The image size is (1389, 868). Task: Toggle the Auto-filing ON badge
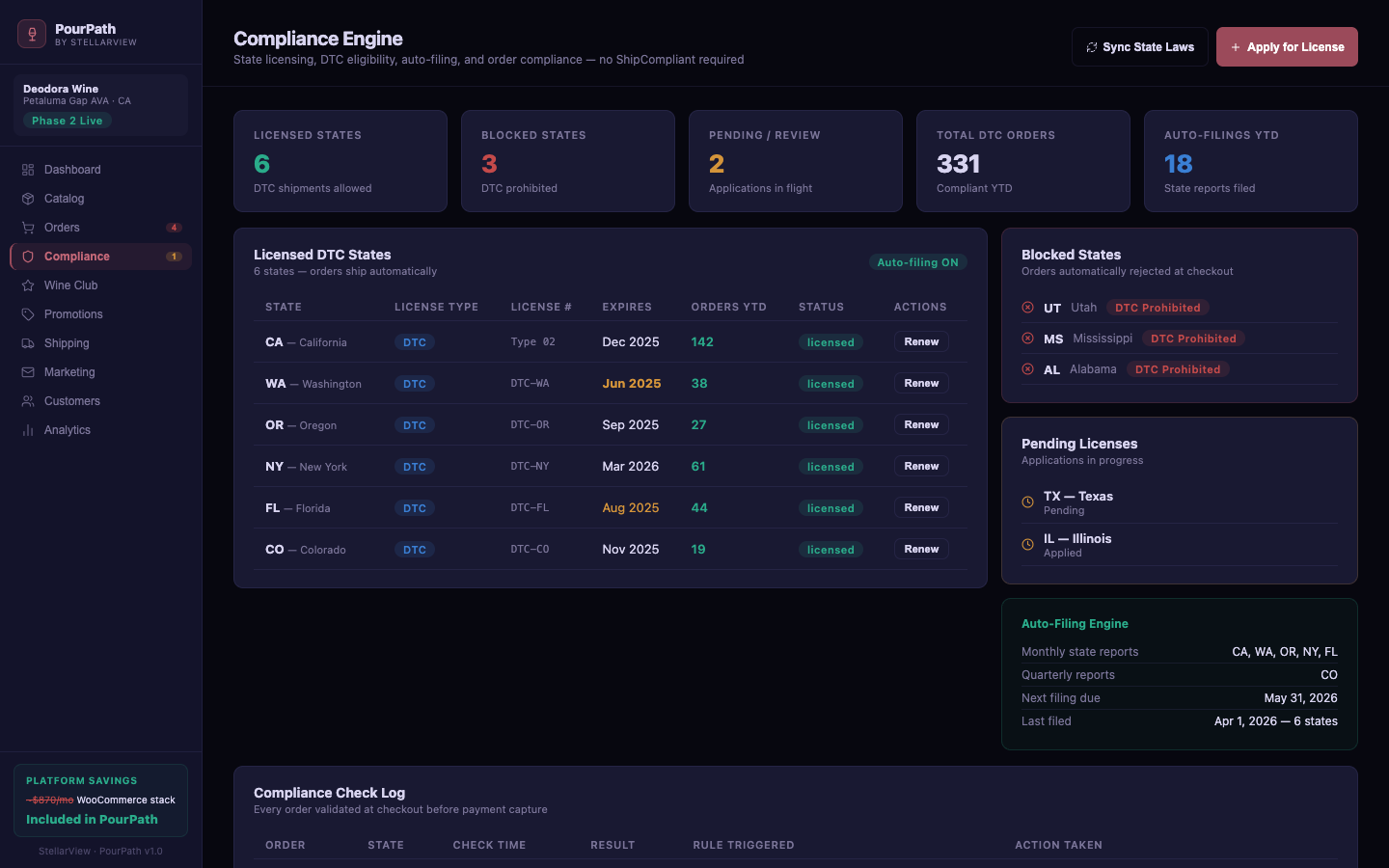point(917,262)
